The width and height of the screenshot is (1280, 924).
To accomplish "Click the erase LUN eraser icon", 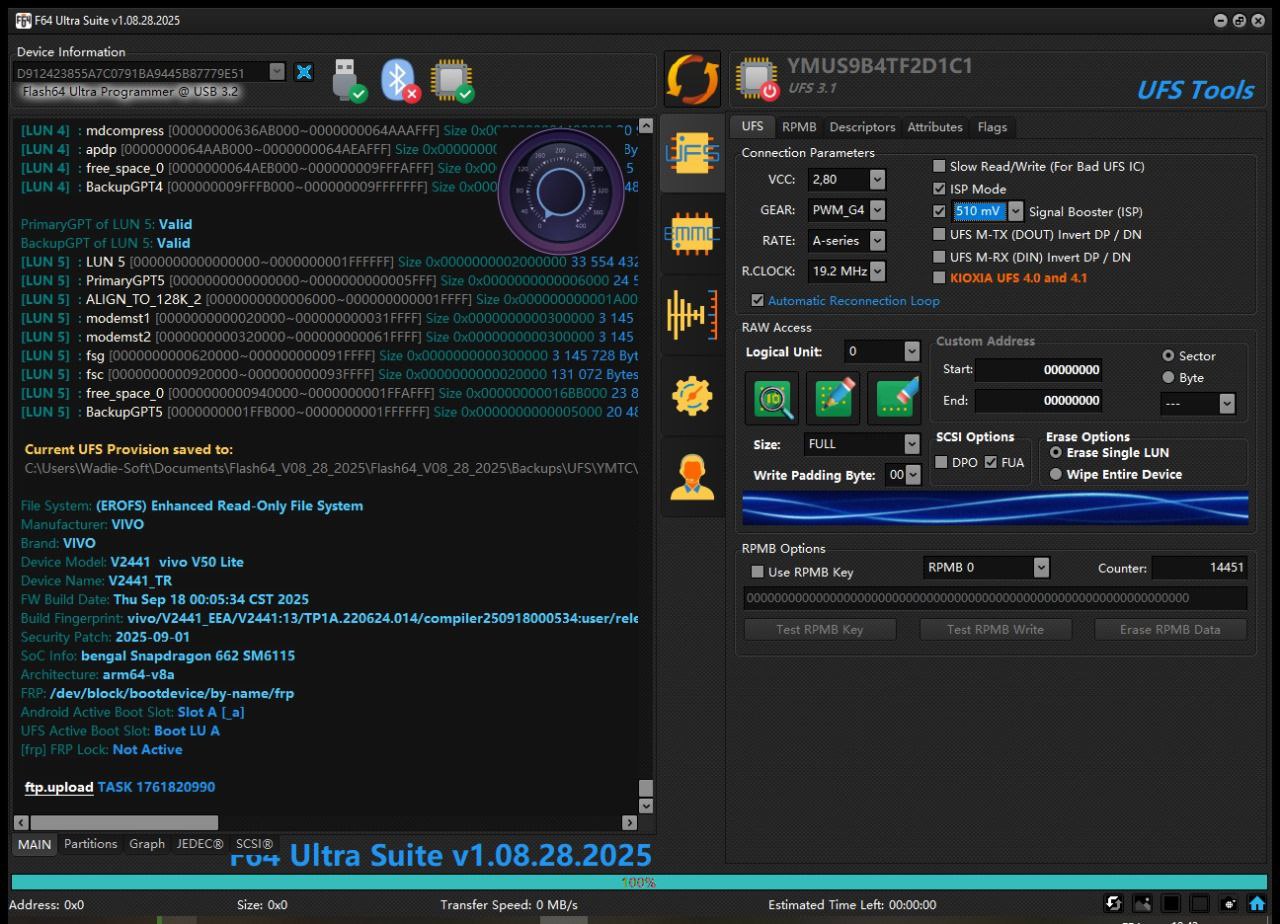I will [893, 398].
